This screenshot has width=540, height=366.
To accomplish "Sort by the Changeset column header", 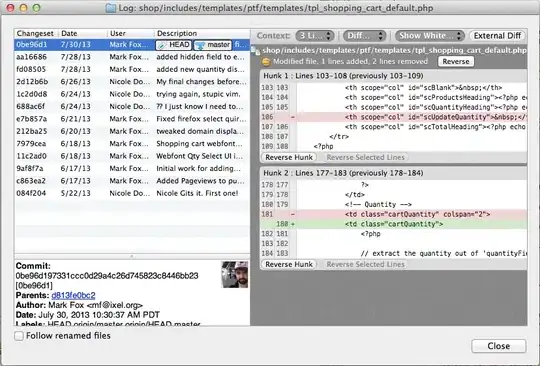I will coord(35,33).
